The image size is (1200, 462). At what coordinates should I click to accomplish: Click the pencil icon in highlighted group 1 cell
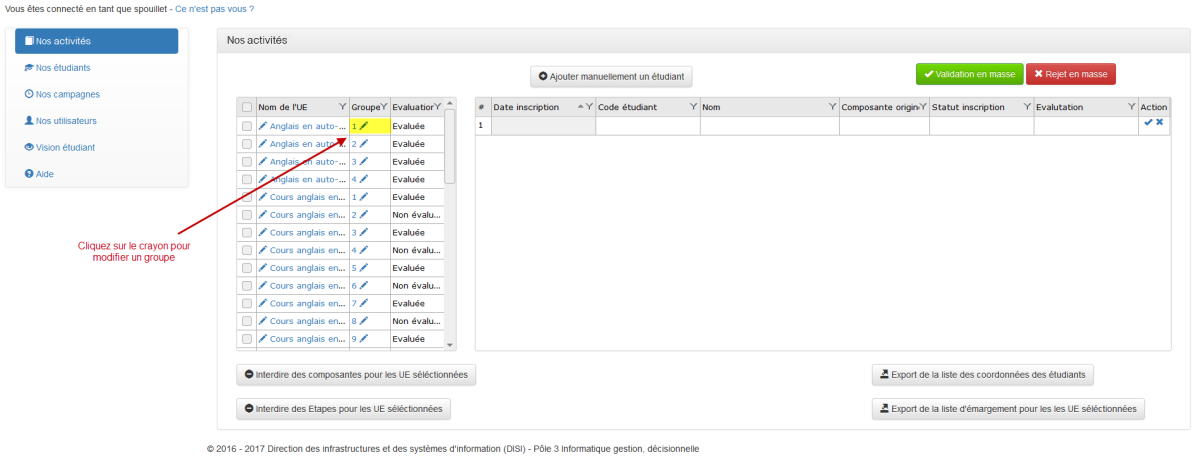[364, 126]
